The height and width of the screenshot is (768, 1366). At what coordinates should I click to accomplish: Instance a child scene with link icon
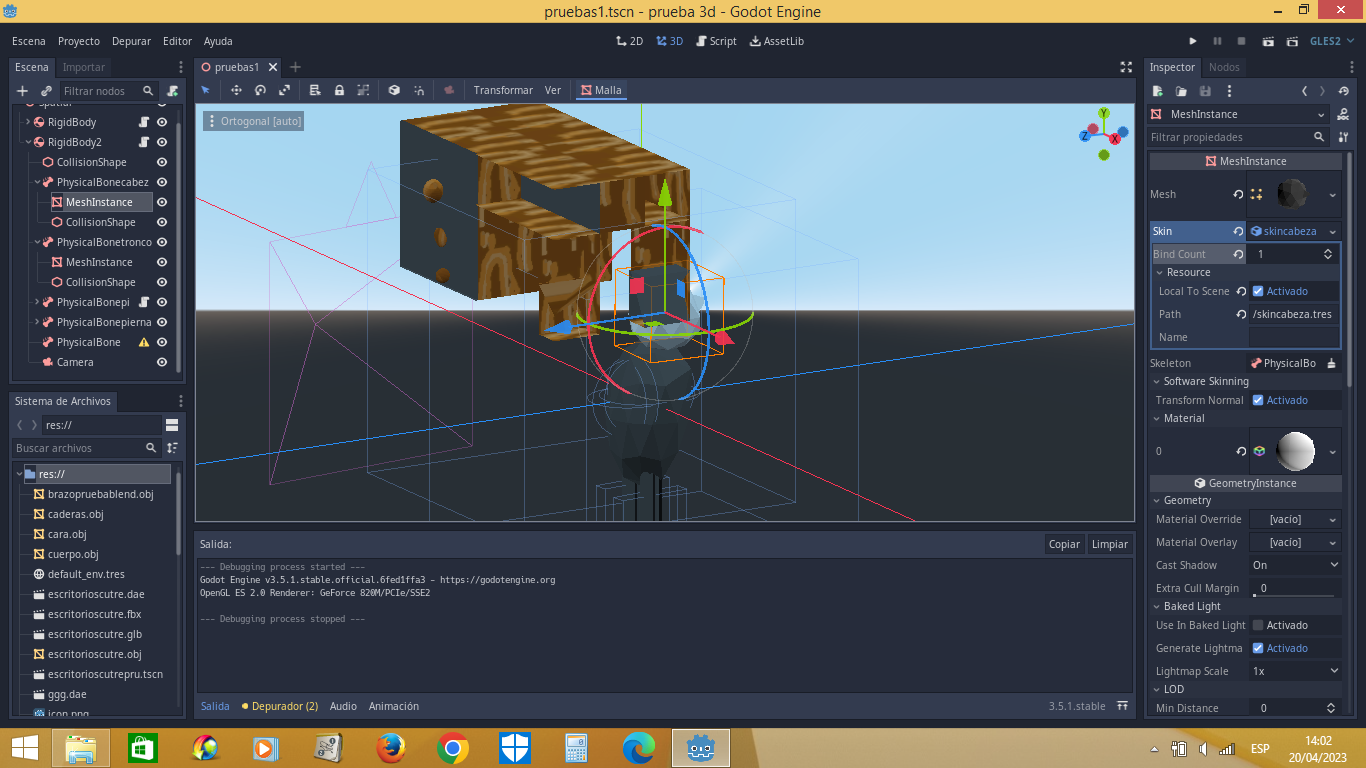(x=46, y=91)
